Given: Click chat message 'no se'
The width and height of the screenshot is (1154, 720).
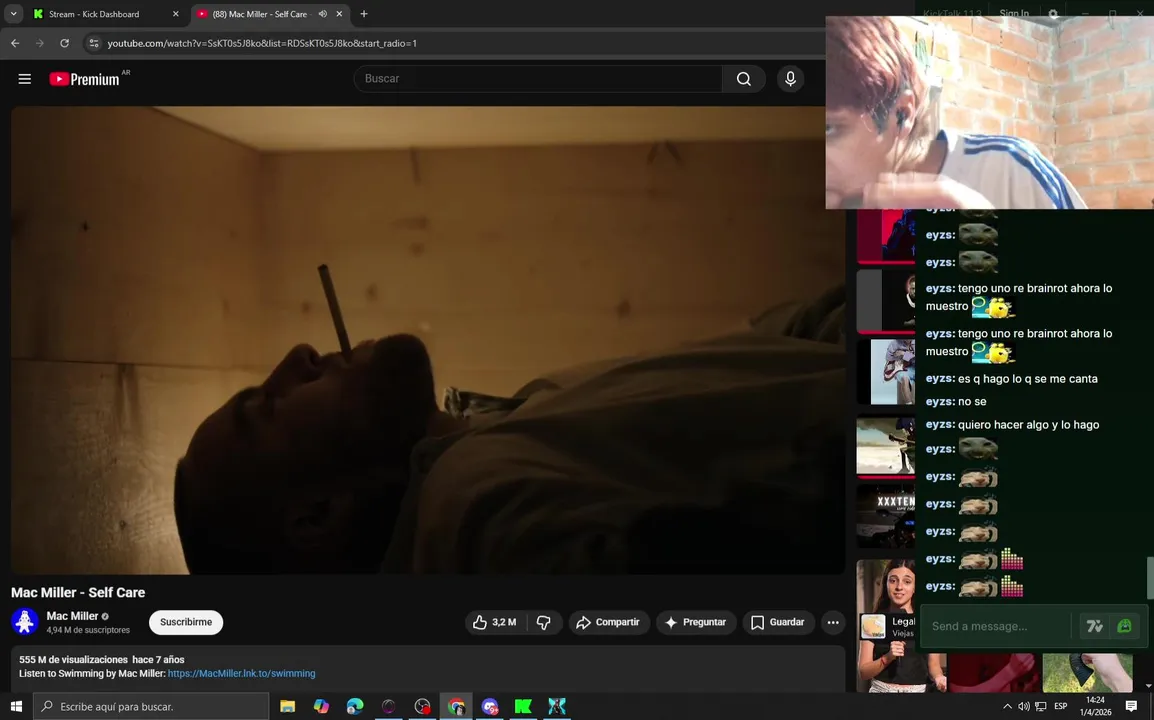Looking at the screenshot, I should (x=955, y=401).
